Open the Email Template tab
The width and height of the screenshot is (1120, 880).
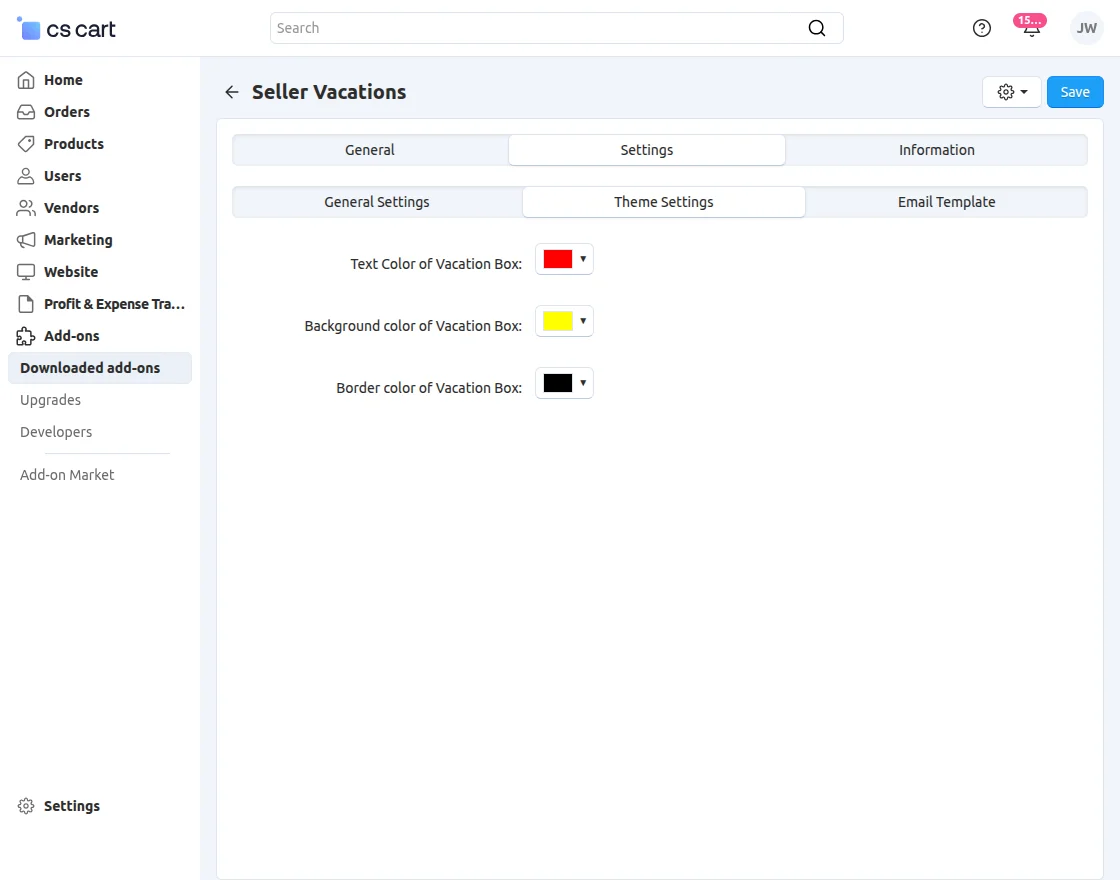(946, 201)
